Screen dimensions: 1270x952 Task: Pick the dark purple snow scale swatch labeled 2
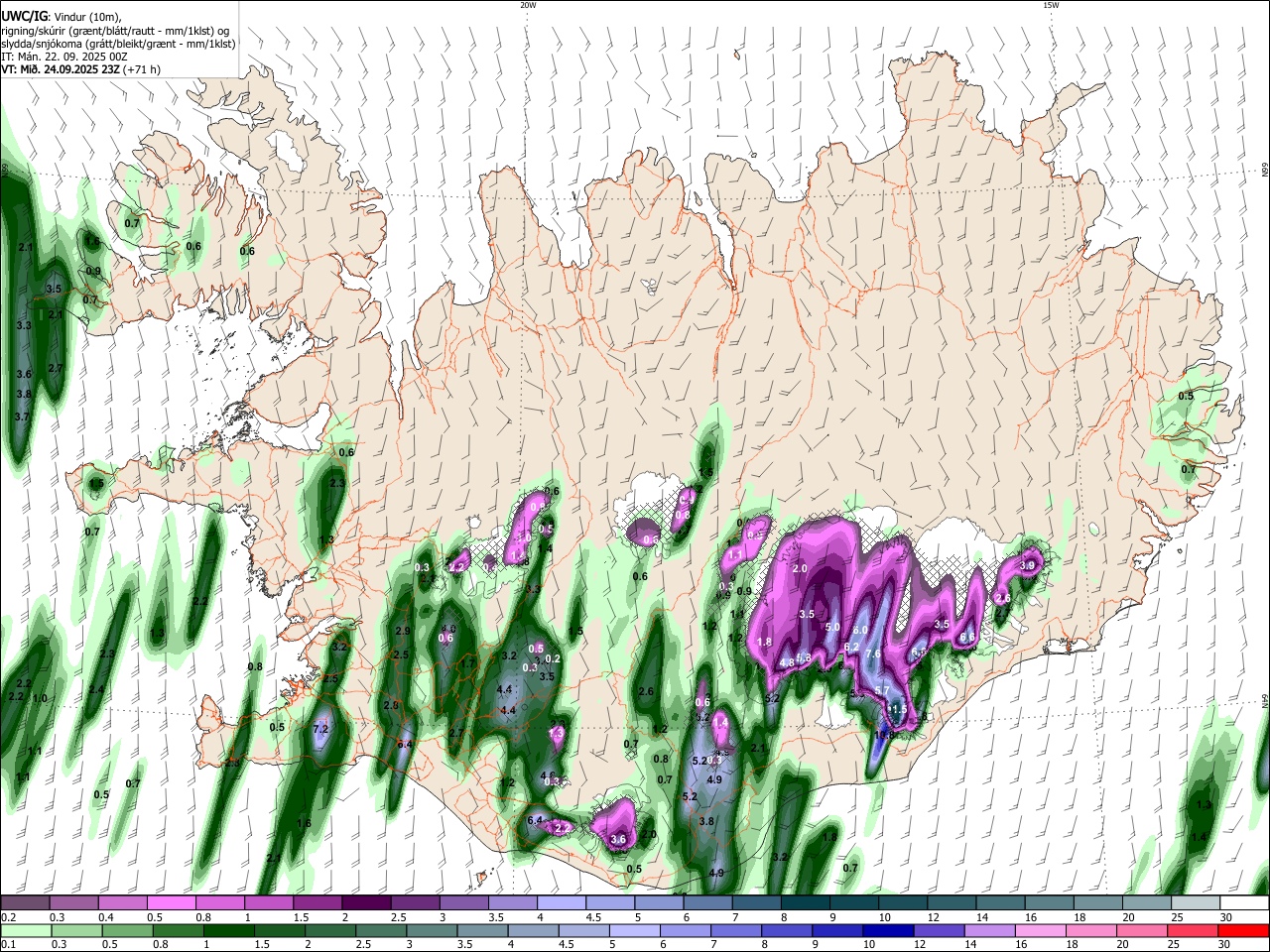coord(365,902)
